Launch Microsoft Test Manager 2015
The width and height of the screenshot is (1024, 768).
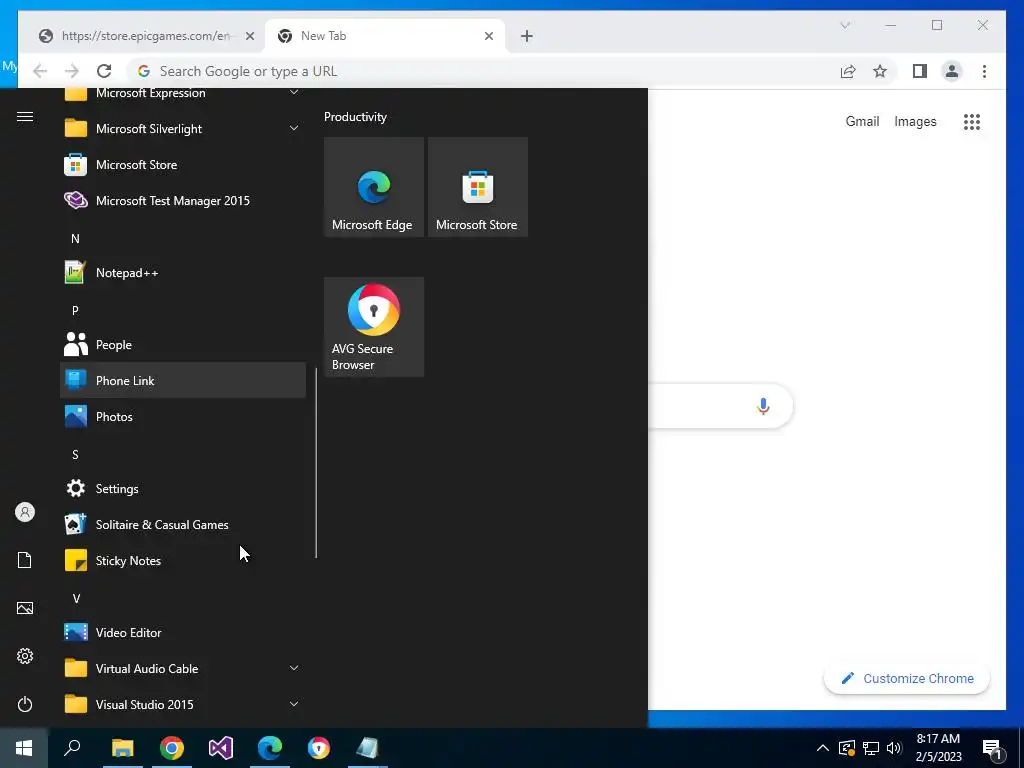pyautogui.click(x=183, y=200)
